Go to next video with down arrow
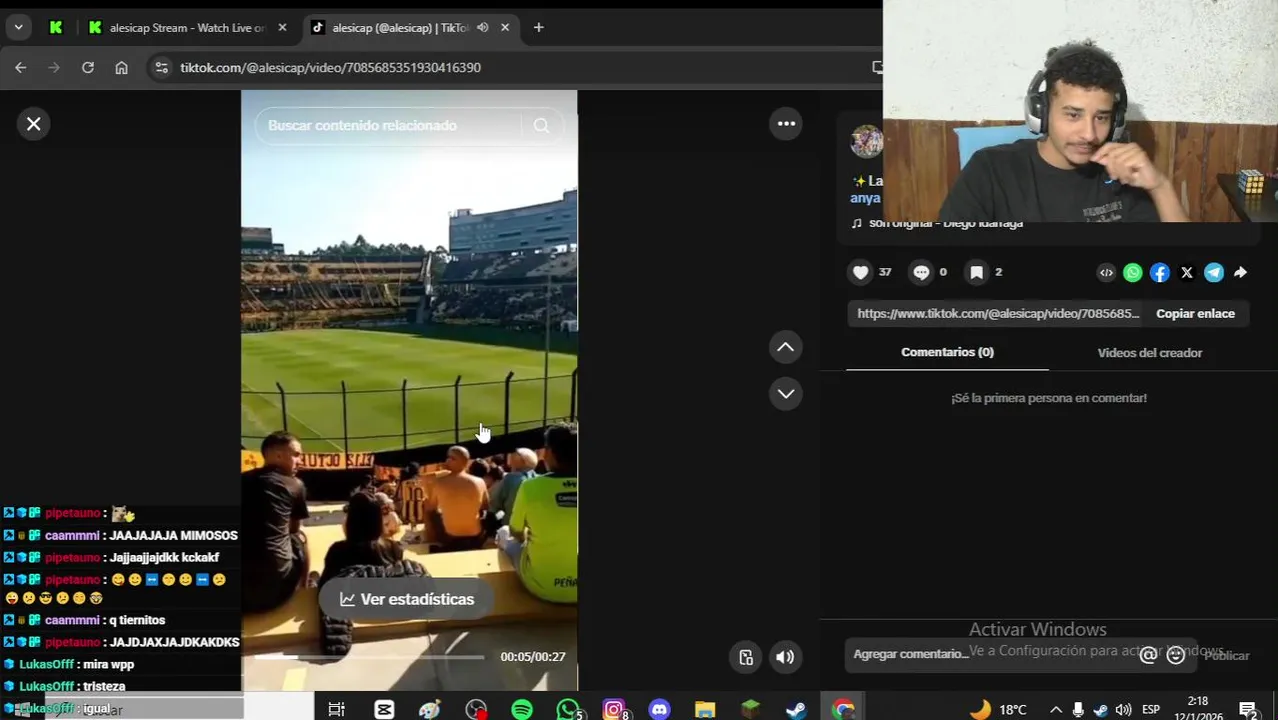1278x720 pixels. [786, 393]
